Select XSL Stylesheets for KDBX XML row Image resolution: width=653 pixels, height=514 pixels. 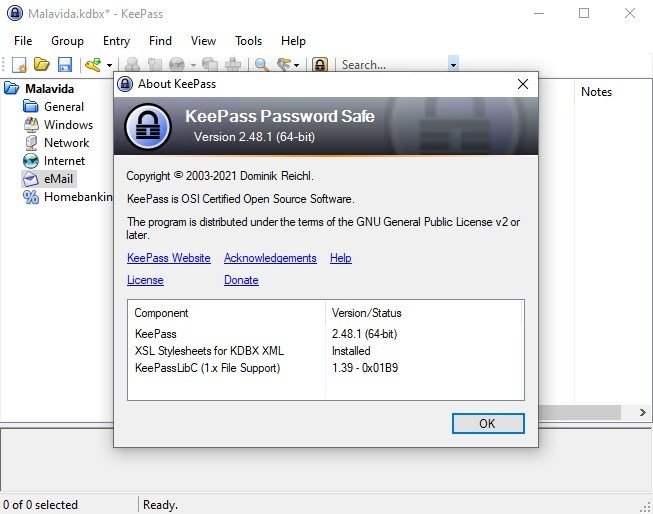[x=325, y=351]
